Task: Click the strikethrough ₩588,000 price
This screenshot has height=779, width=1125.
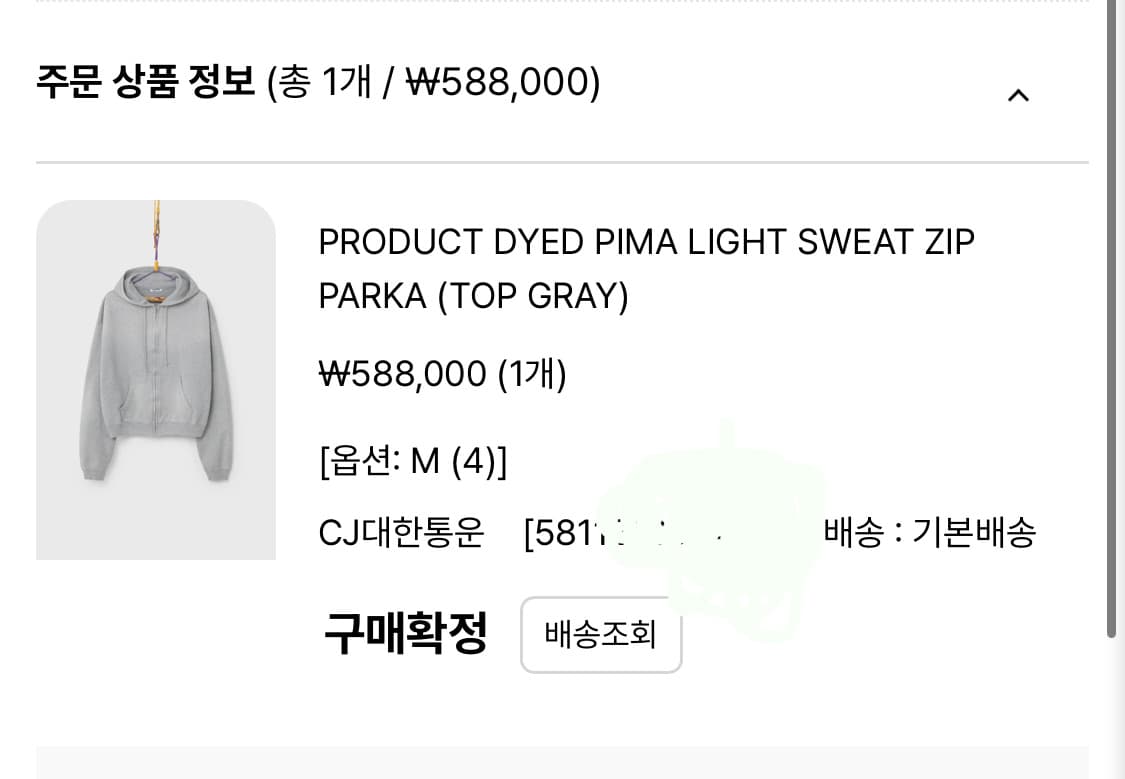Action: pos(400,373)
